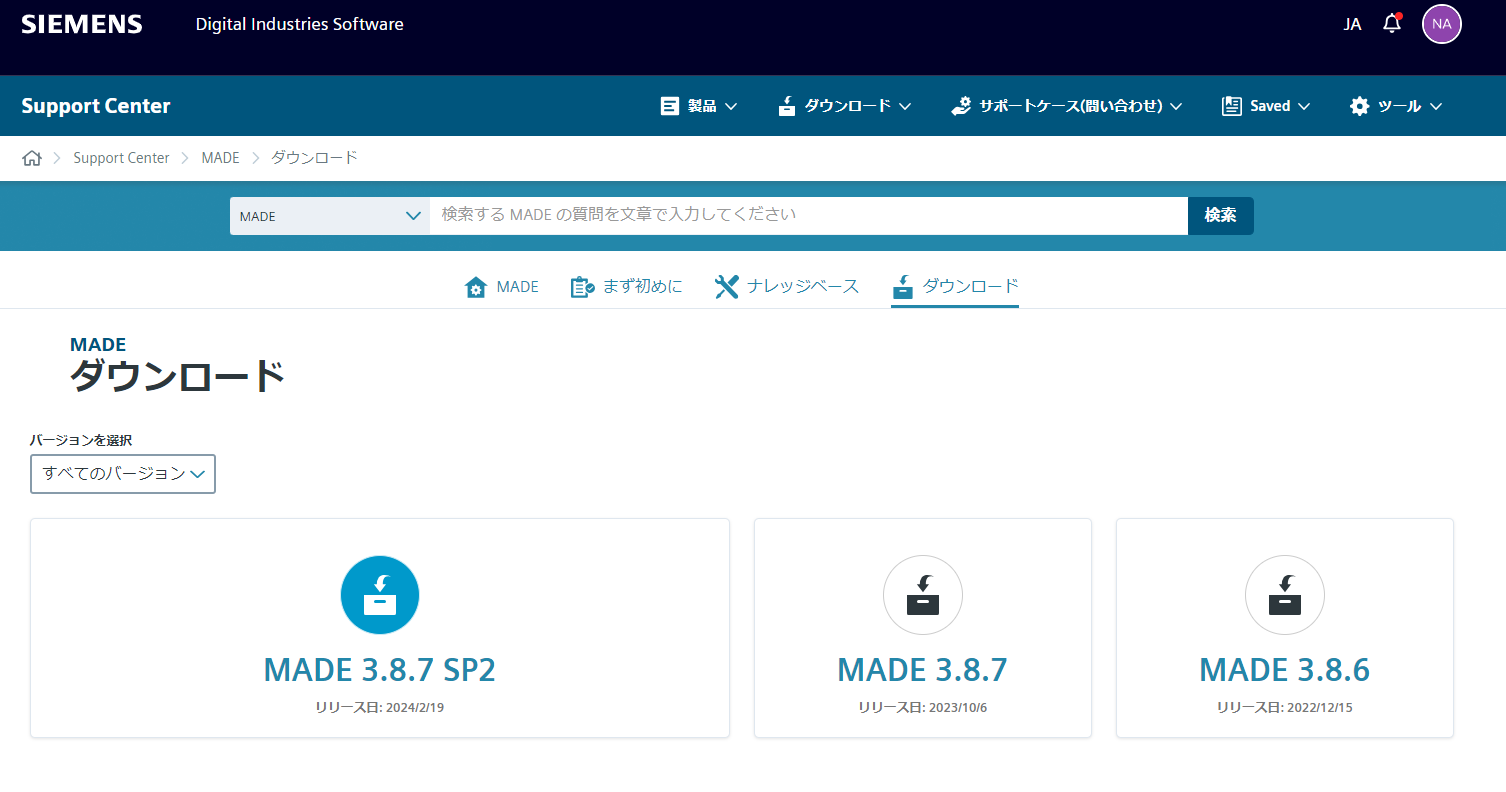This screenshot has width=1506, height=792.
Task: Open the MADE 3.8.7 SP2 title link
Action: [380, 670]
